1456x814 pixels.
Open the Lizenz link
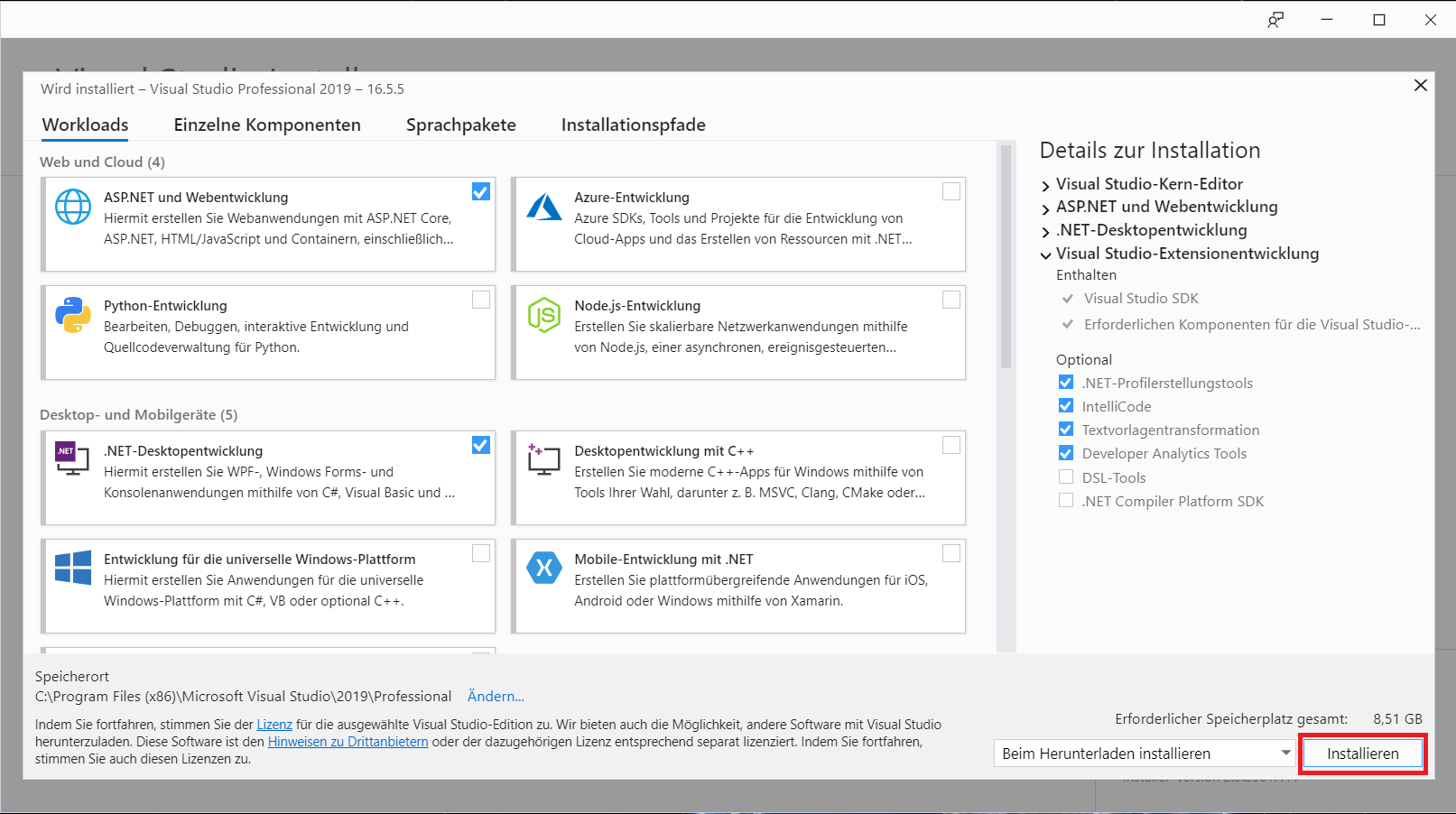(274, 725)
